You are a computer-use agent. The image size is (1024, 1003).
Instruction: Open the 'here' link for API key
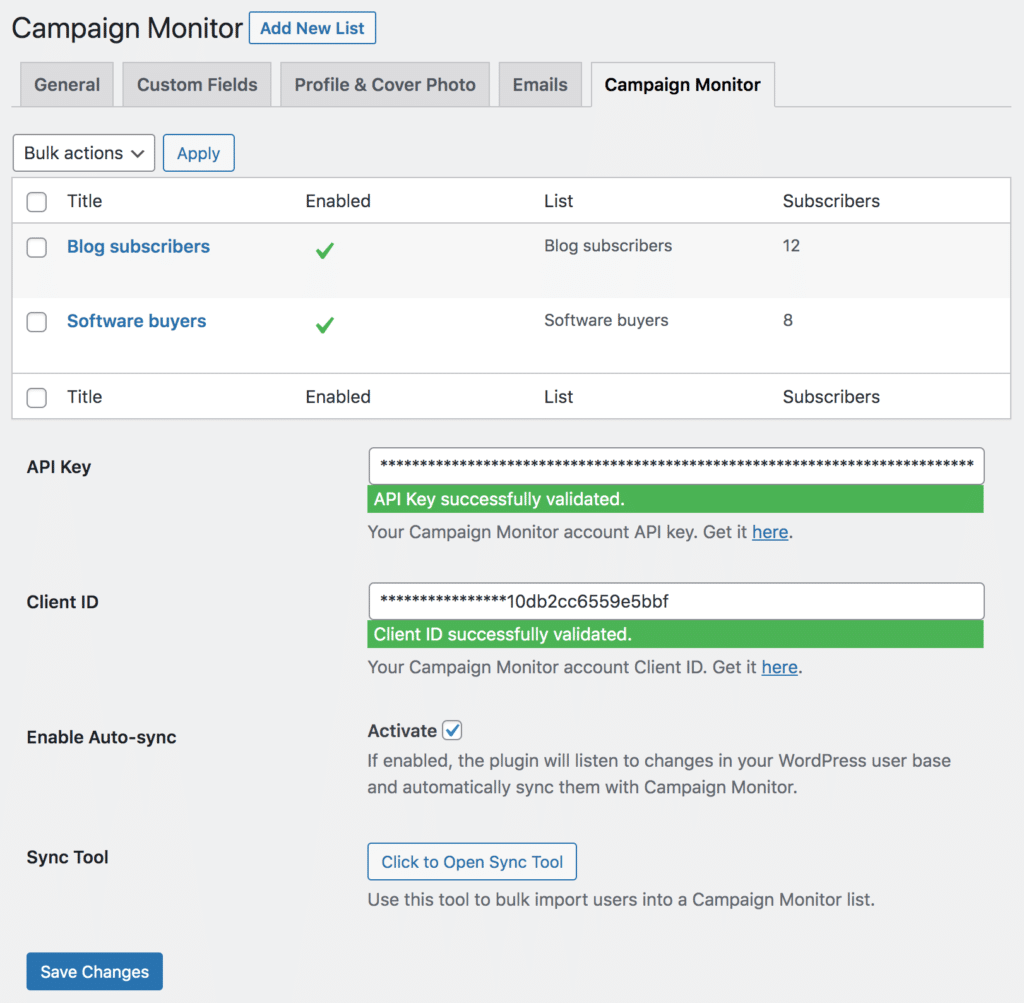pos(770,532)
